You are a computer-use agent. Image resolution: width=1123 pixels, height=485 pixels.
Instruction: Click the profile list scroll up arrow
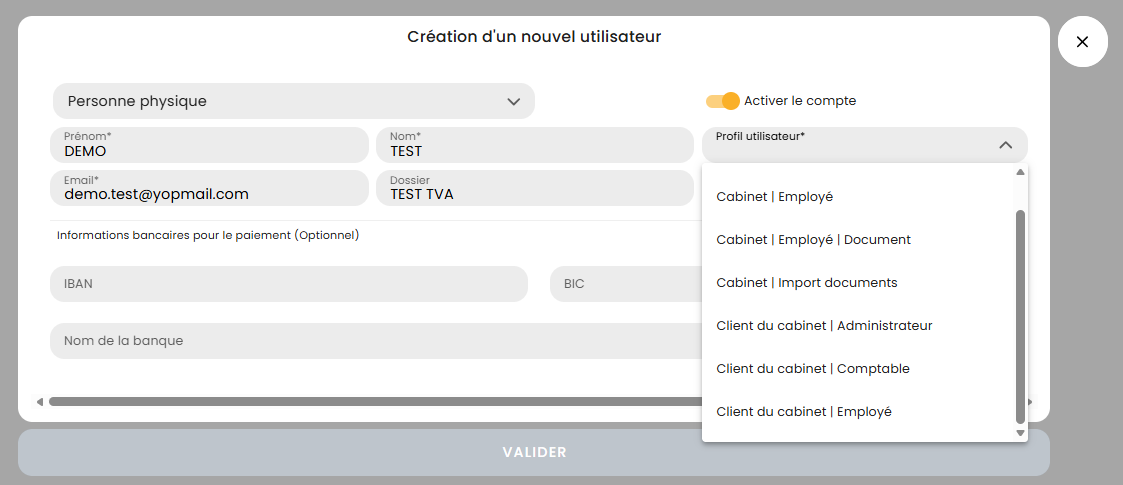pyautogui.click(x=1020, y=172)
